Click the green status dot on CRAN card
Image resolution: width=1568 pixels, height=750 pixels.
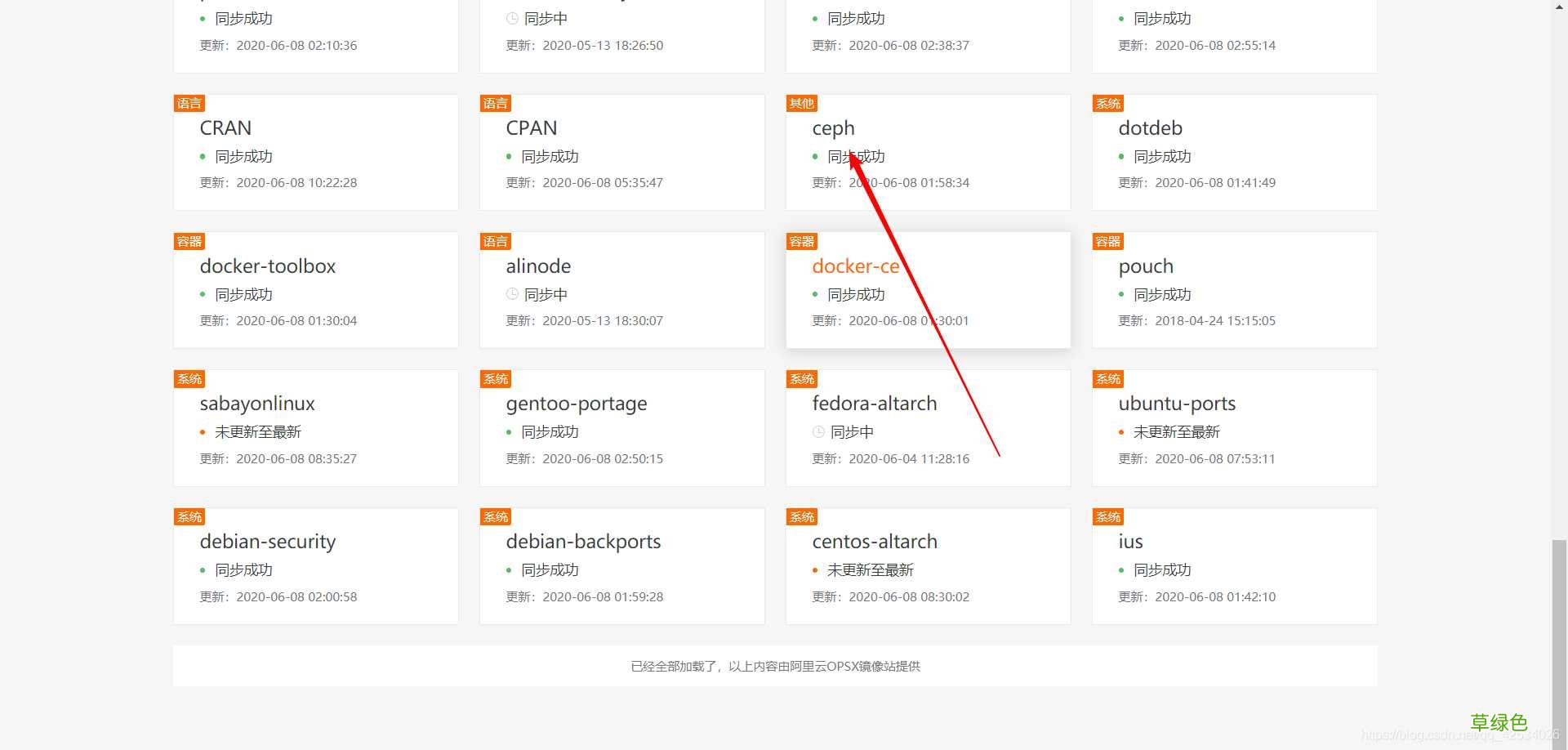click(203, 156)
